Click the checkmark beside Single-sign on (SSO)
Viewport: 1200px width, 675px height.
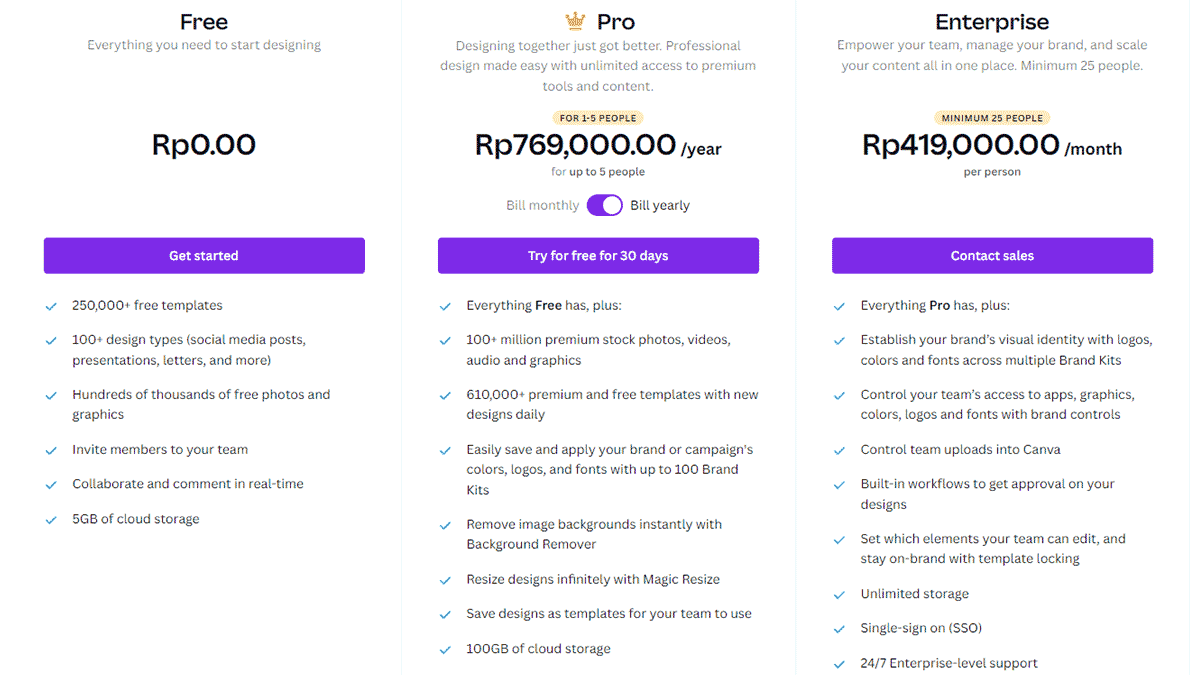(x=839, y=628)
